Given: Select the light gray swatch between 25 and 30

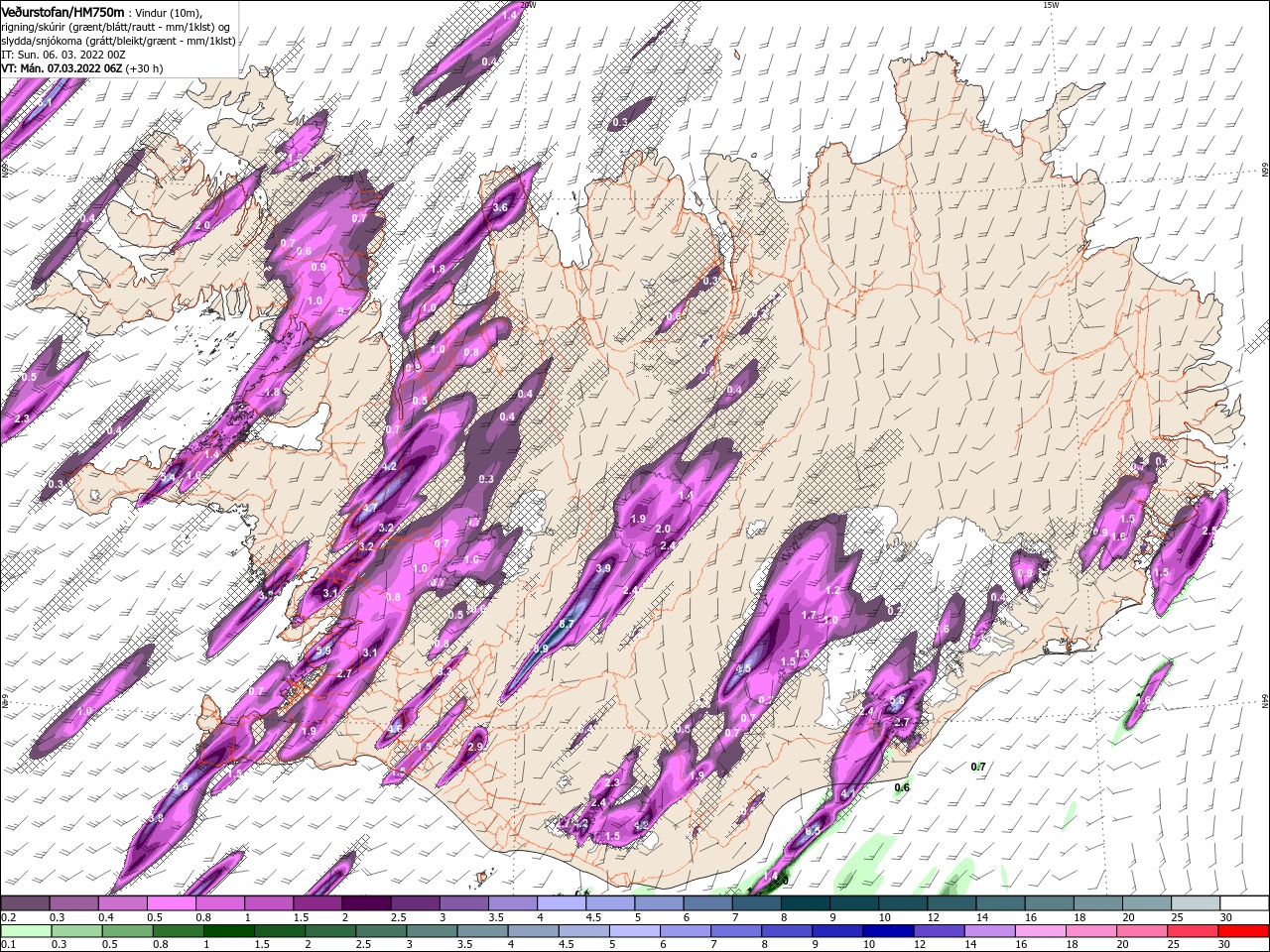Looking at the screenshot, I should [x=1195, y=903].
